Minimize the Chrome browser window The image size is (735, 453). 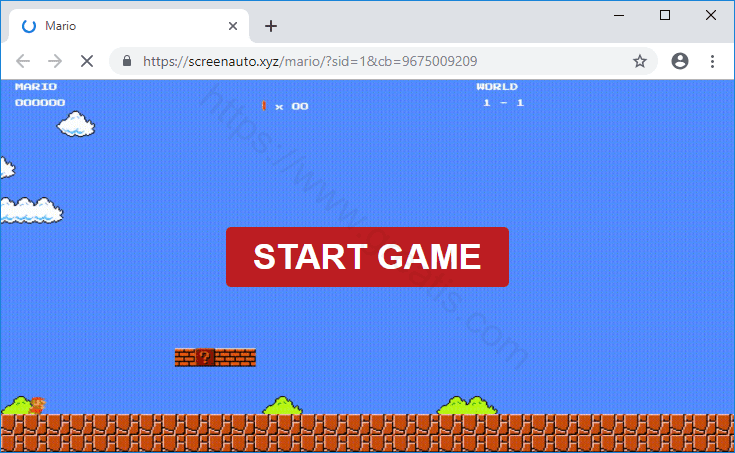(x=620, y=15)
